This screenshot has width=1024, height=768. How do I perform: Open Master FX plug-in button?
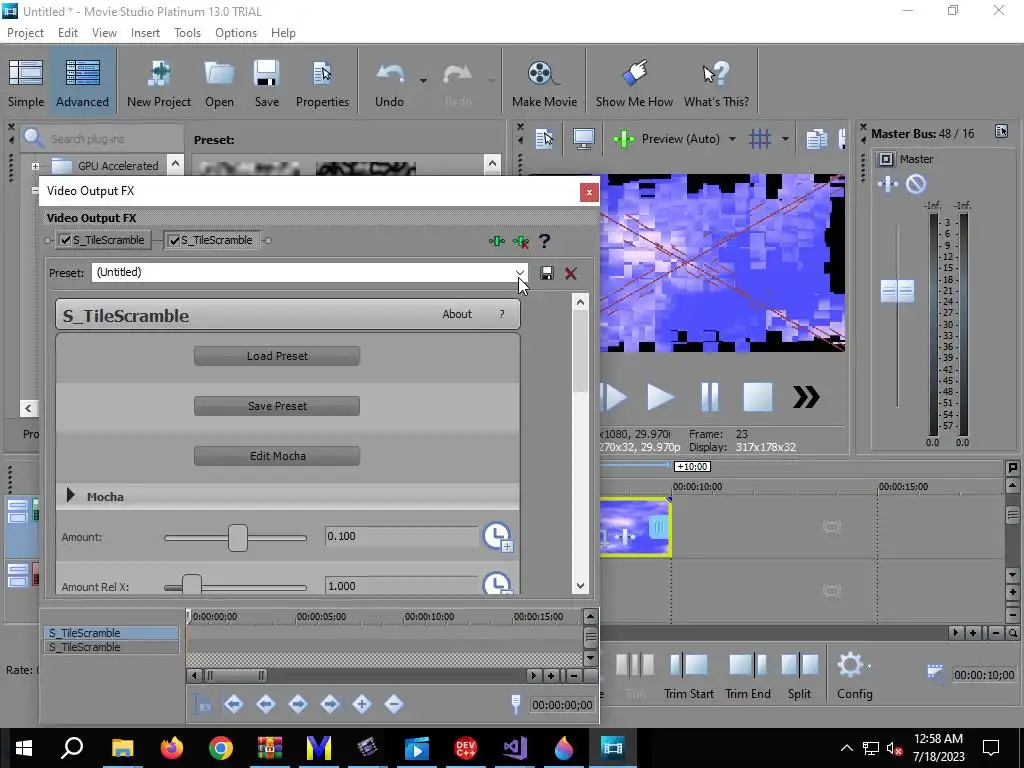coord(888,184)
